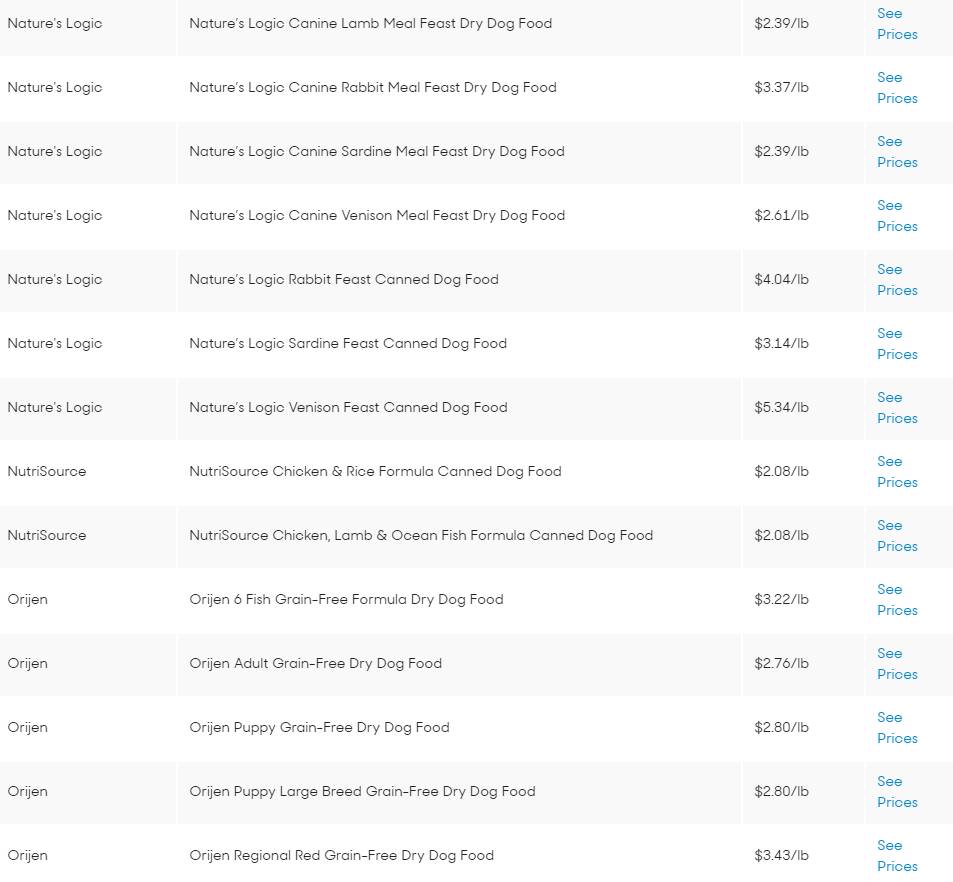This screenshot has width=953, height=882.
Task: Open See Prices for Rabbit Feast Canned
Action: pyautogui.click(x=897, y=280)
